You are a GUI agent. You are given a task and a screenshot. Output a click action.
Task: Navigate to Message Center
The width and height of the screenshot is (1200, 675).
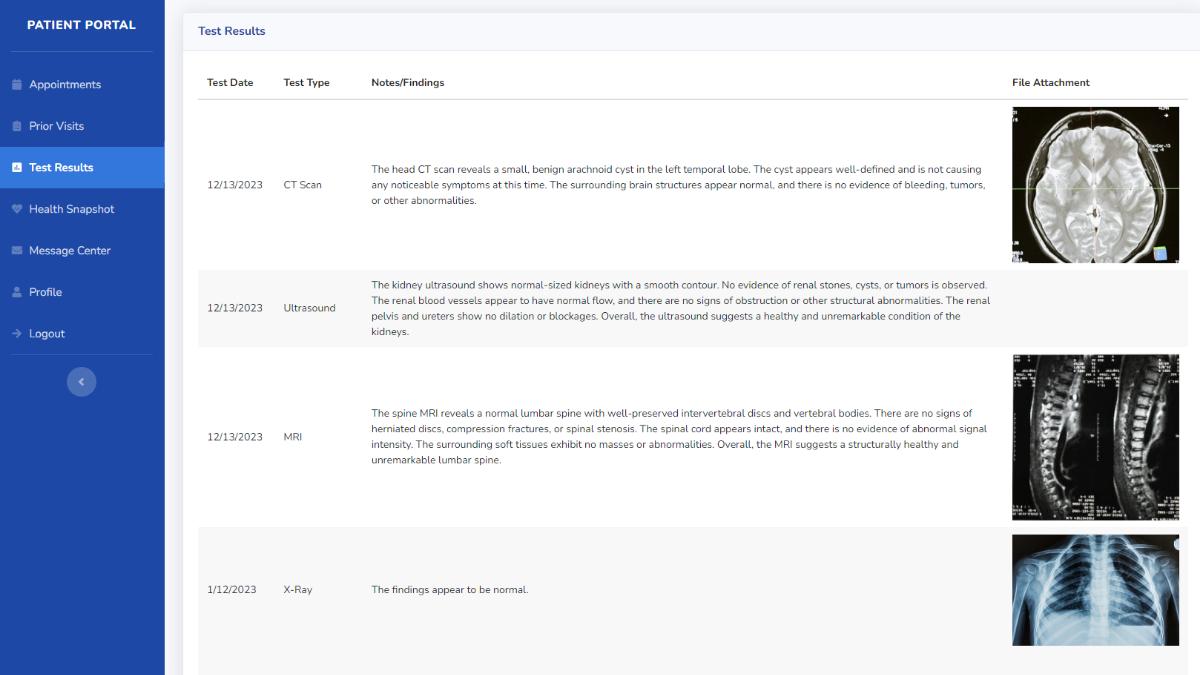pyautogui.click(x=69, y=250)
